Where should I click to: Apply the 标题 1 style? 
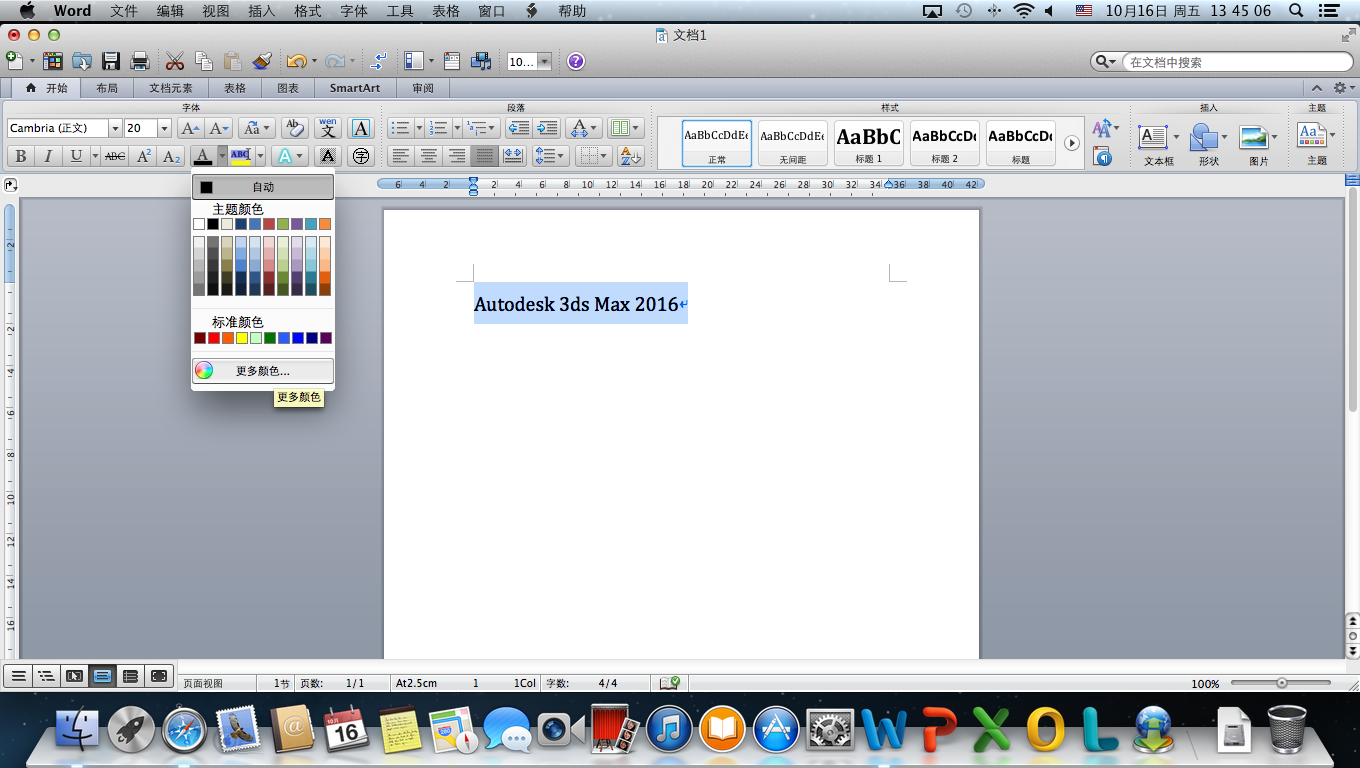pyautogui.click(x=868, y=143)
